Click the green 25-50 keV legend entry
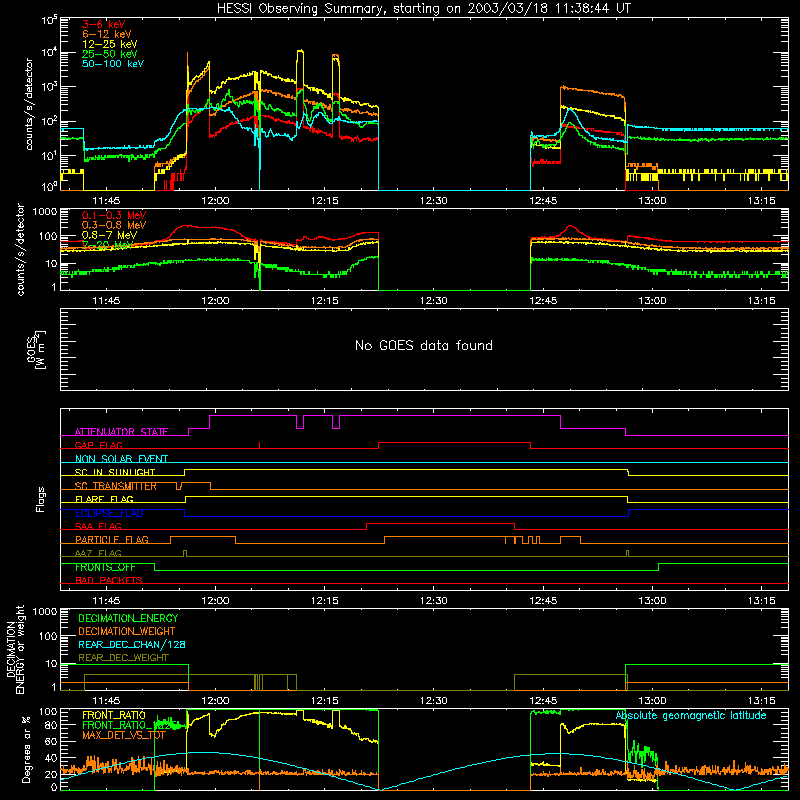This screenshot has height=800, width=800. 110,54
